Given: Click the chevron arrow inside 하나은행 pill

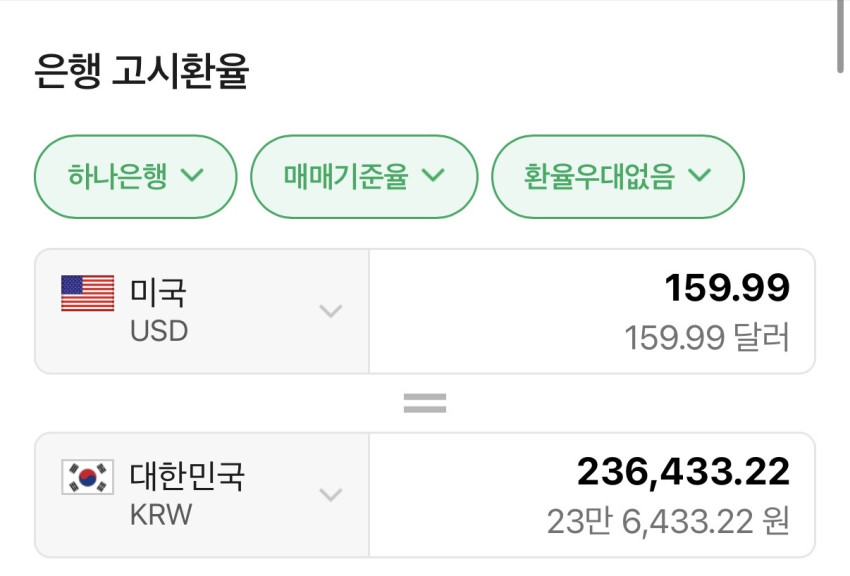Looking at the screenshot, I should coord(192,176).
